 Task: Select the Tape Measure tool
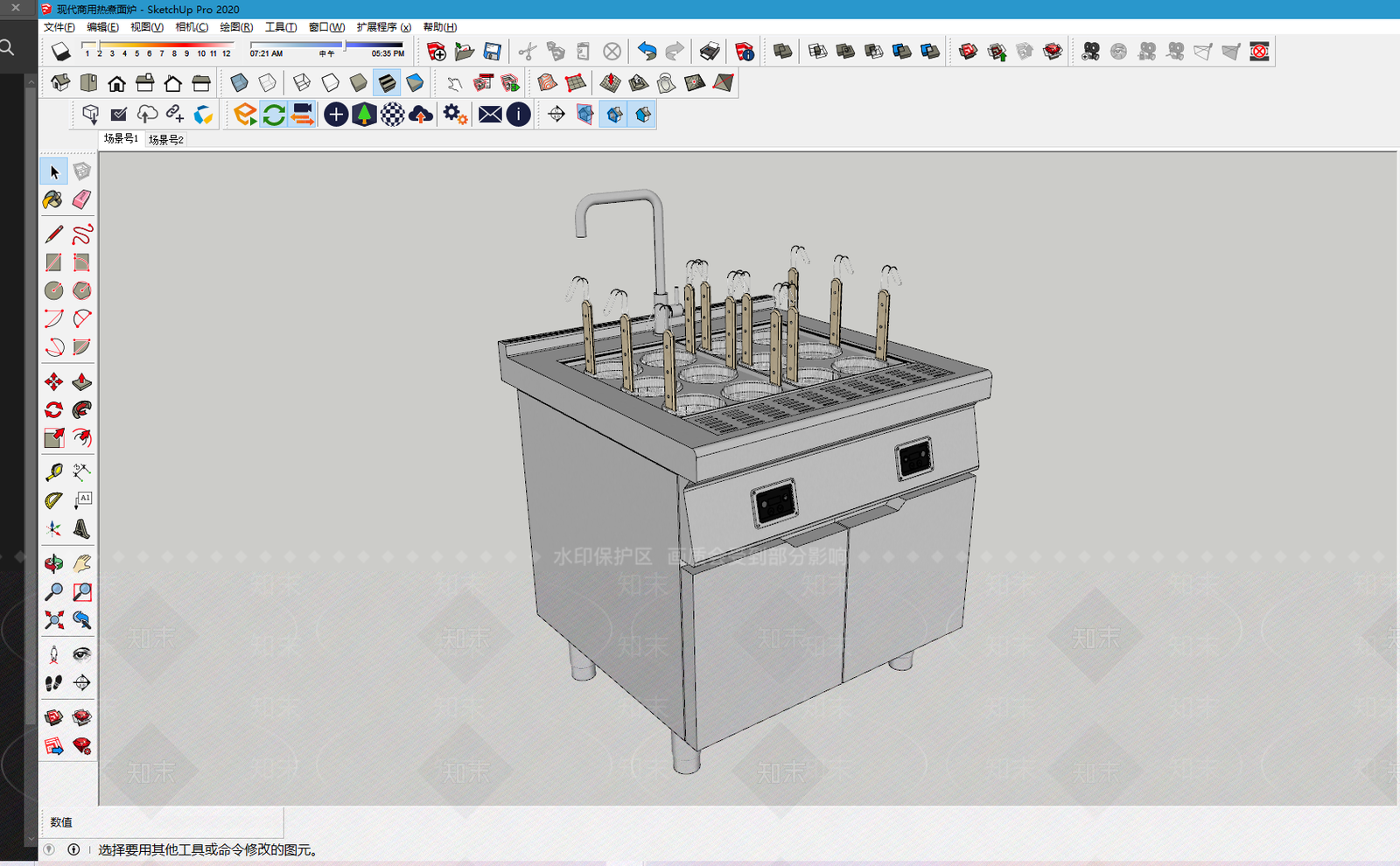coord(53,472)
